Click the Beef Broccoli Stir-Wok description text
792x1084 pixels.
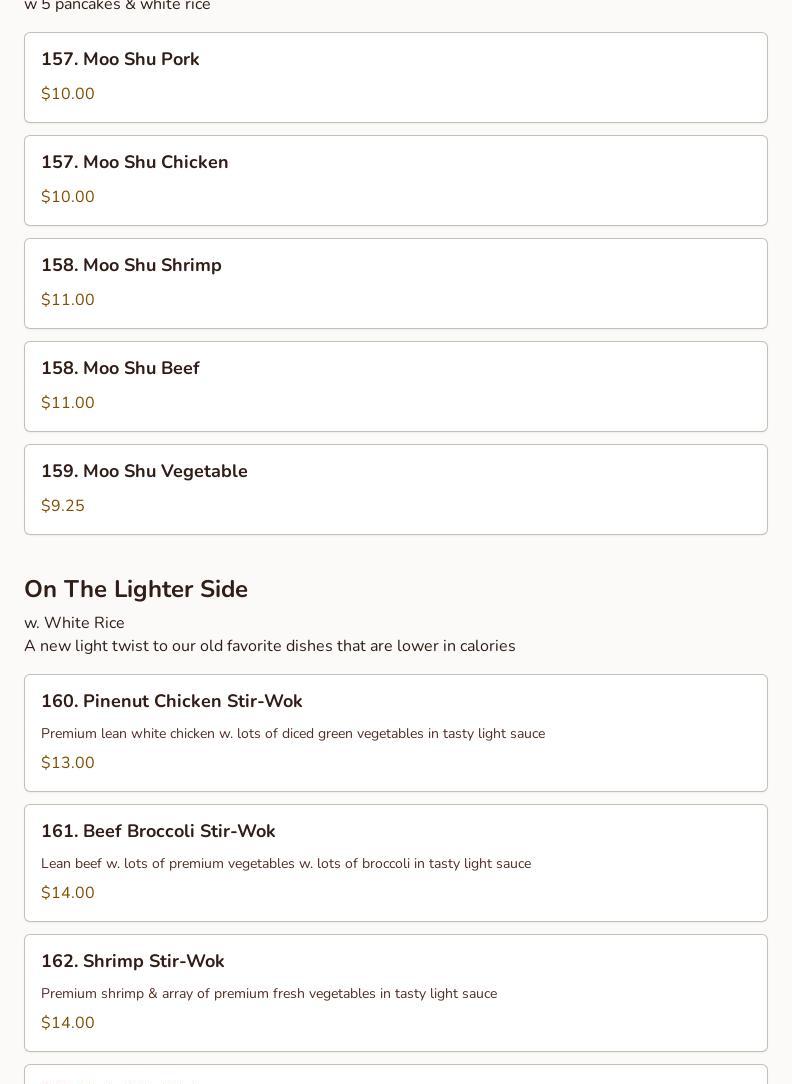(286, 864)
